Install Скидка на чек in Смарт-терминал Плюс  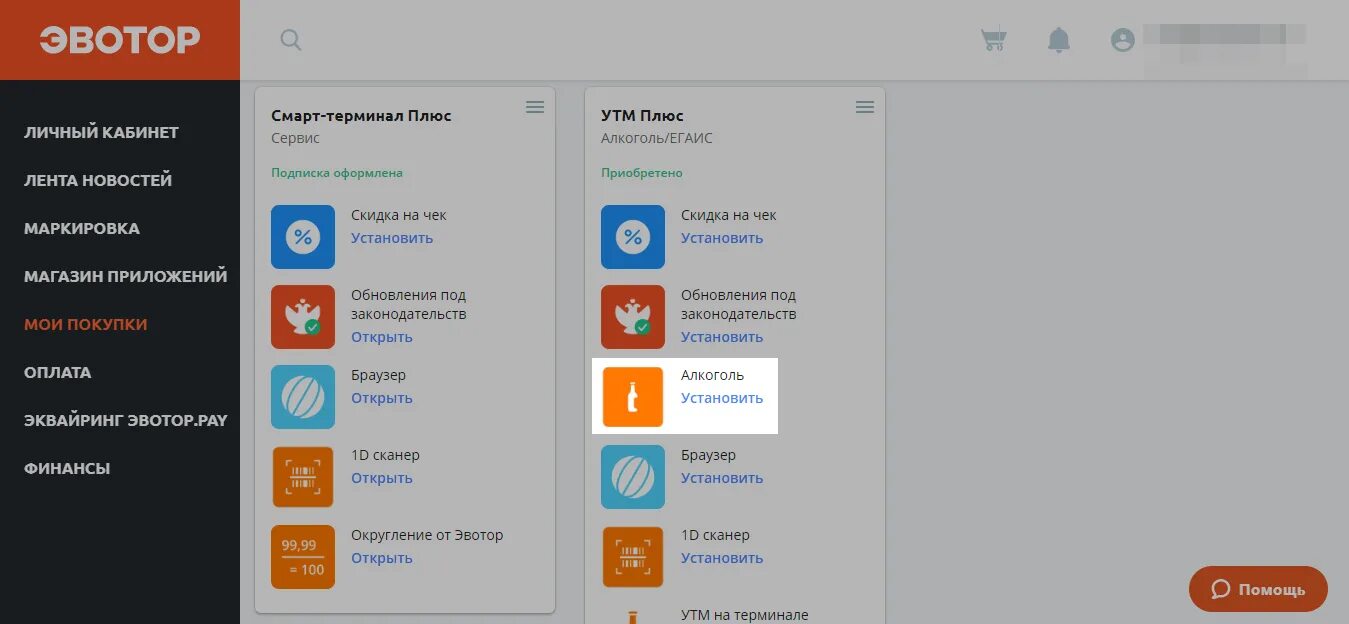[392, 238]
